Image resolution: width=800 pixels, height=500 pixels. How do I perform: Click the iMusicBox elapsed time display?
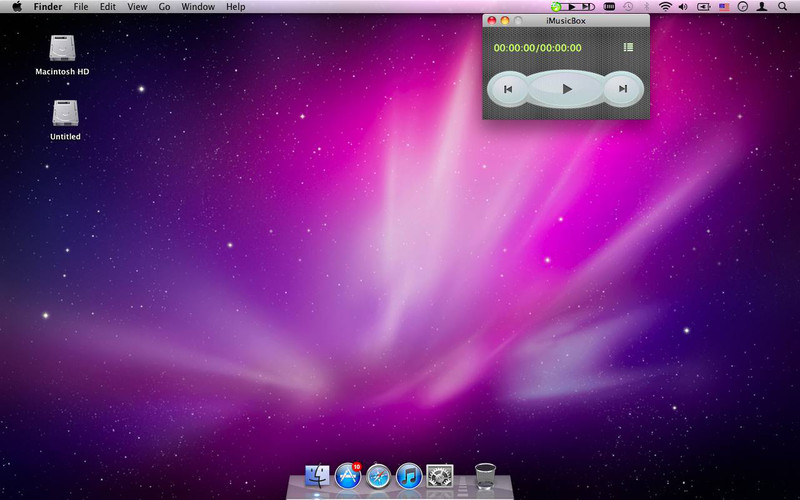pyautogui.click(x=537, y=48)
